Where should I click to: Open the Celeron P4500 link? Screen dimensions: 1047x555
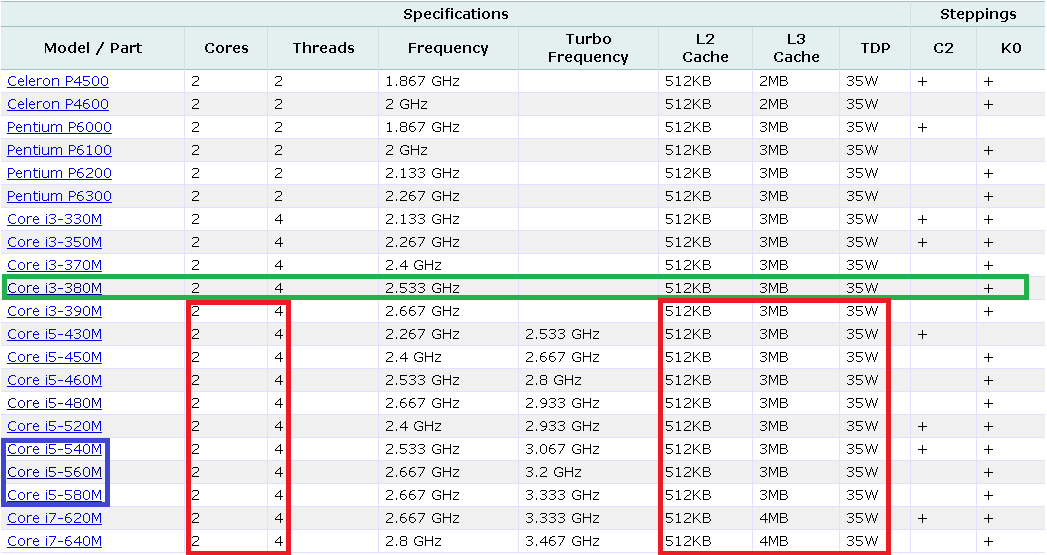(x=57, y=81)
